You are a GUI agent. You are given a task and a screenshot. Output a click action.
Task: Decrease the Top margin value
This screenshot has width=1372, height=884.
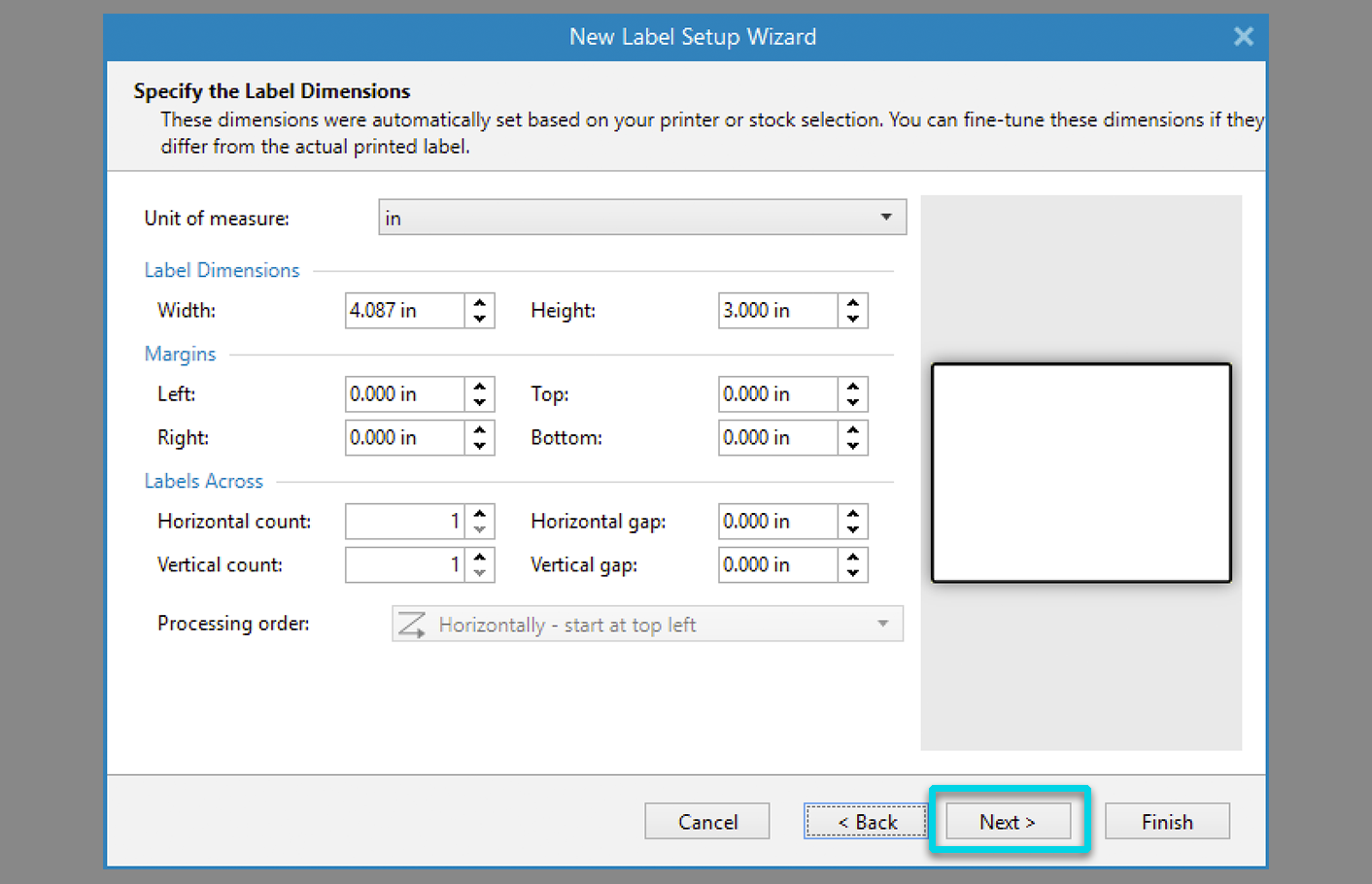852,402
